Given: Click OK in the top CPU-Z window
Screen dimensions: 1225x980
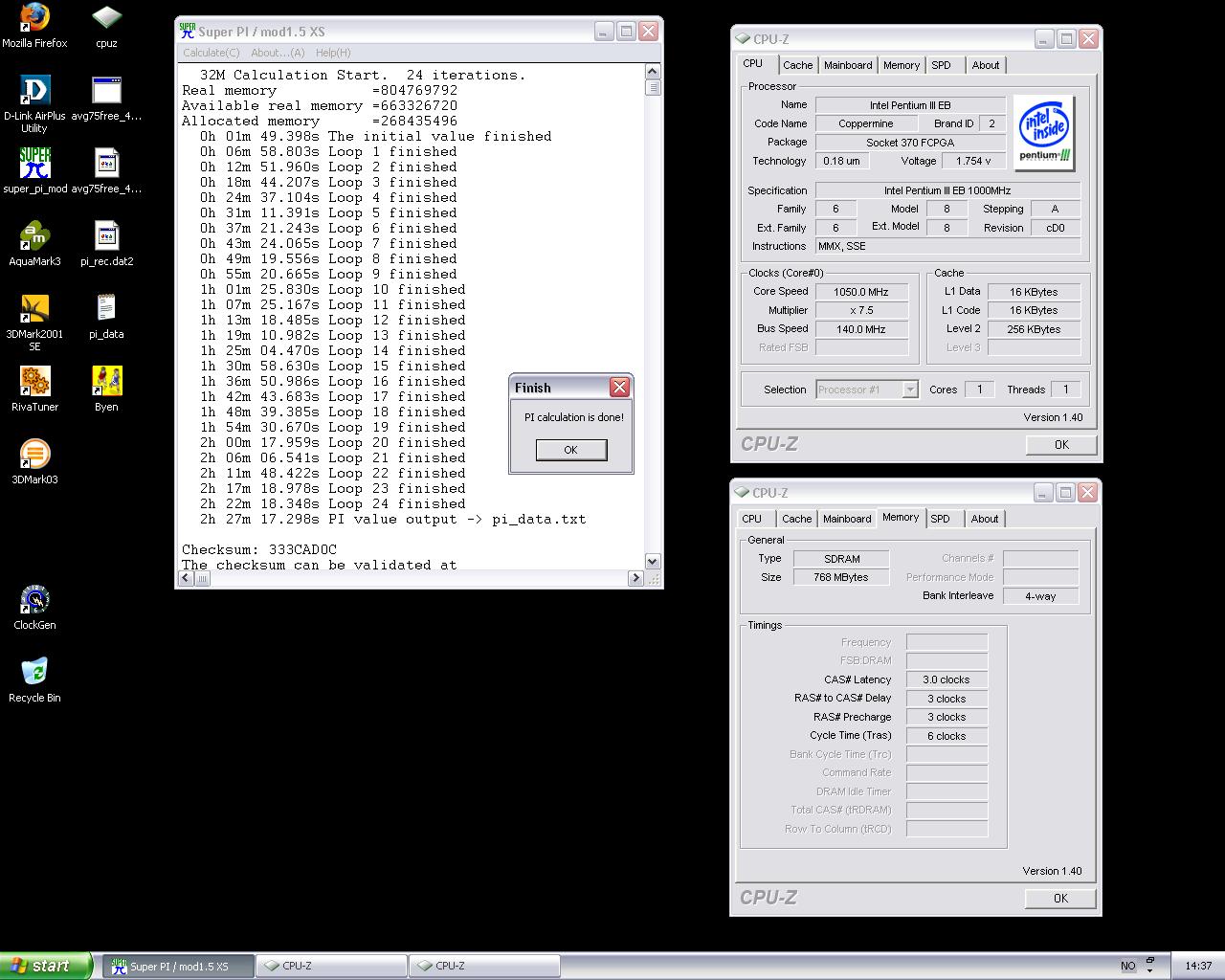Looking at the screenshot, I should [1061, 445].
